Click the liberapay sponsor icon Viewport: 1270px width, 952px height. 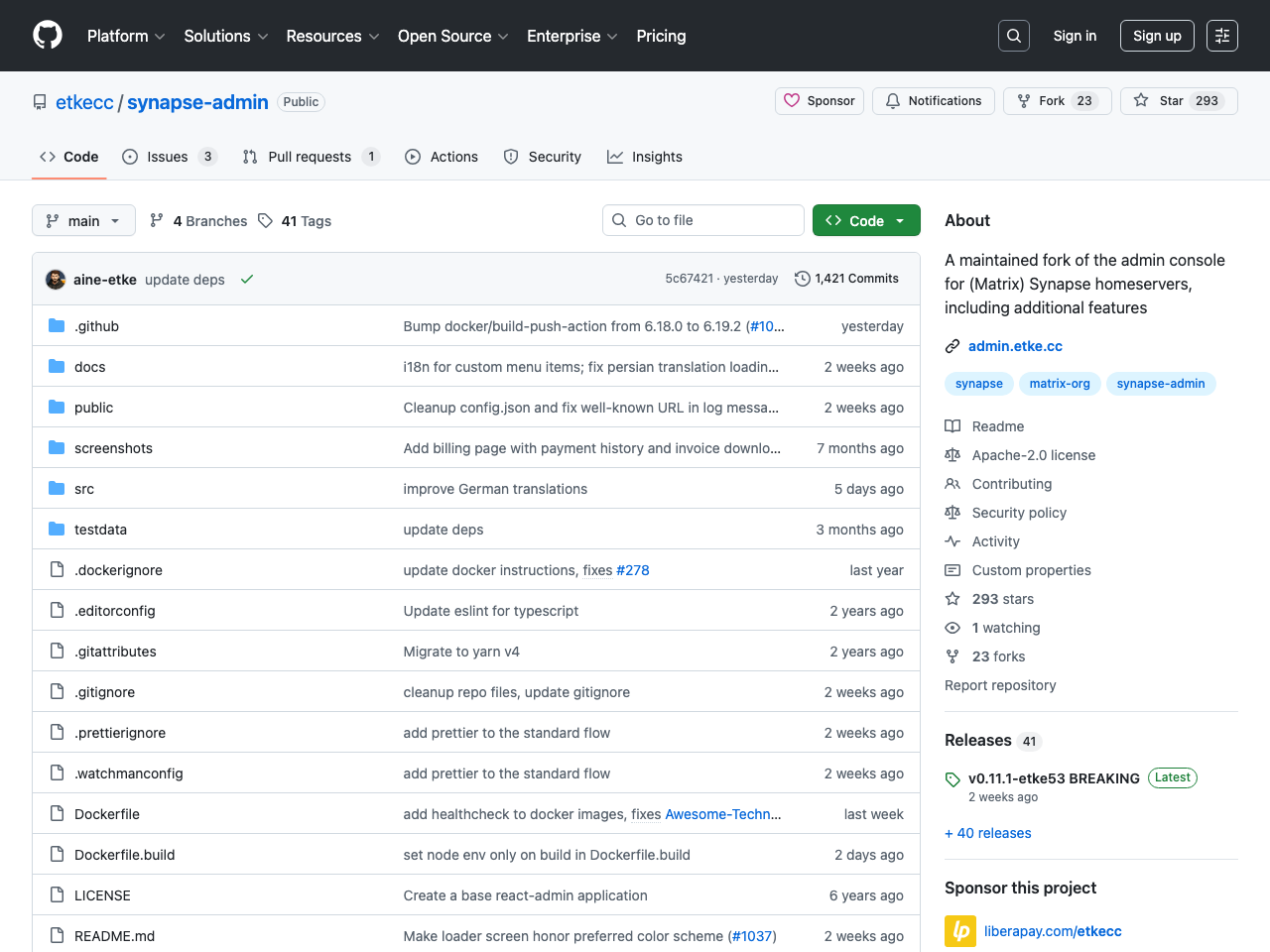tap(959, 931)
